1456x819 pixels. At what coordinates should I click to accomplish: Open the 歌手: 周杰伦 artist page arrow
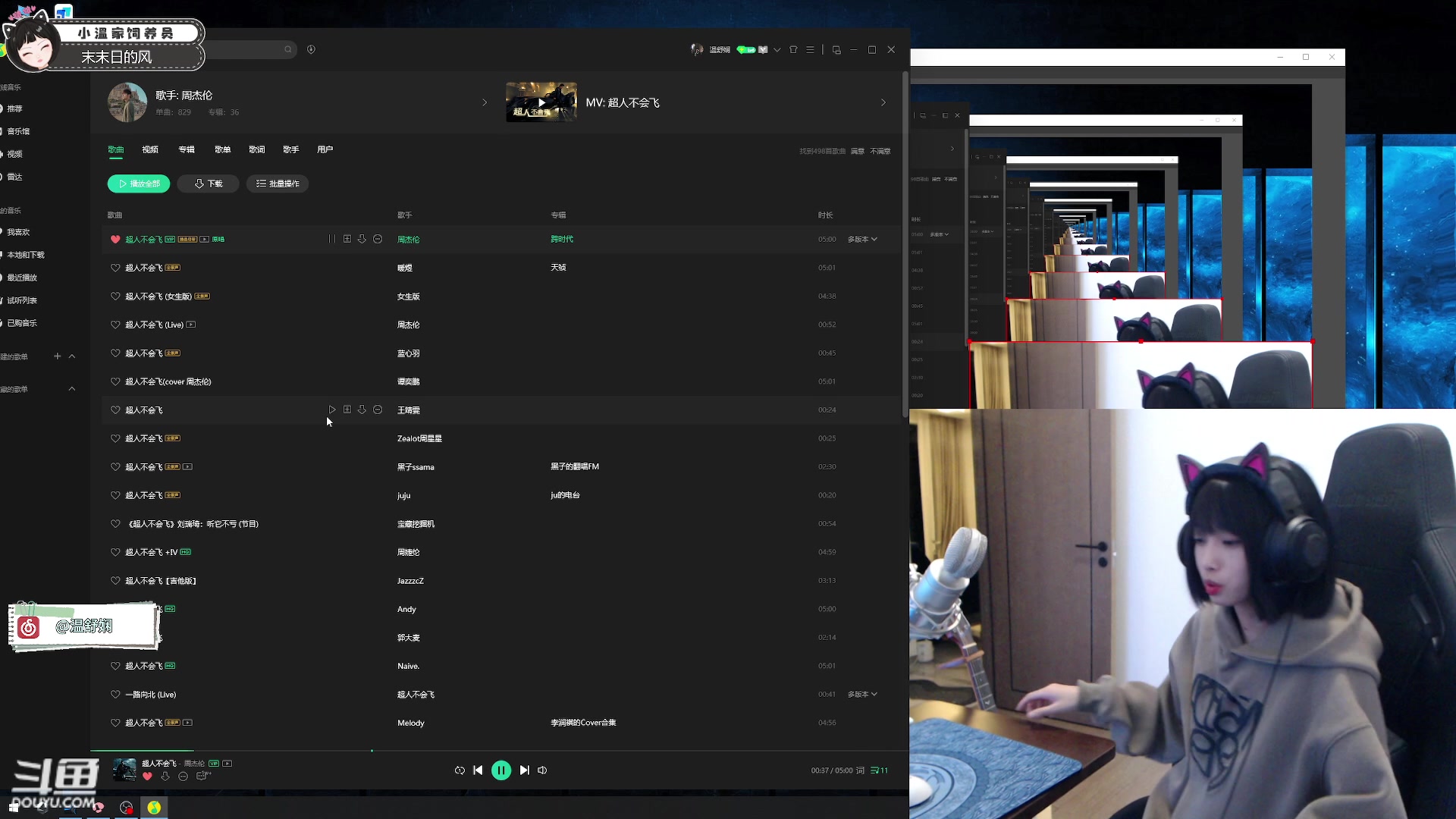(x=485, y=102)
